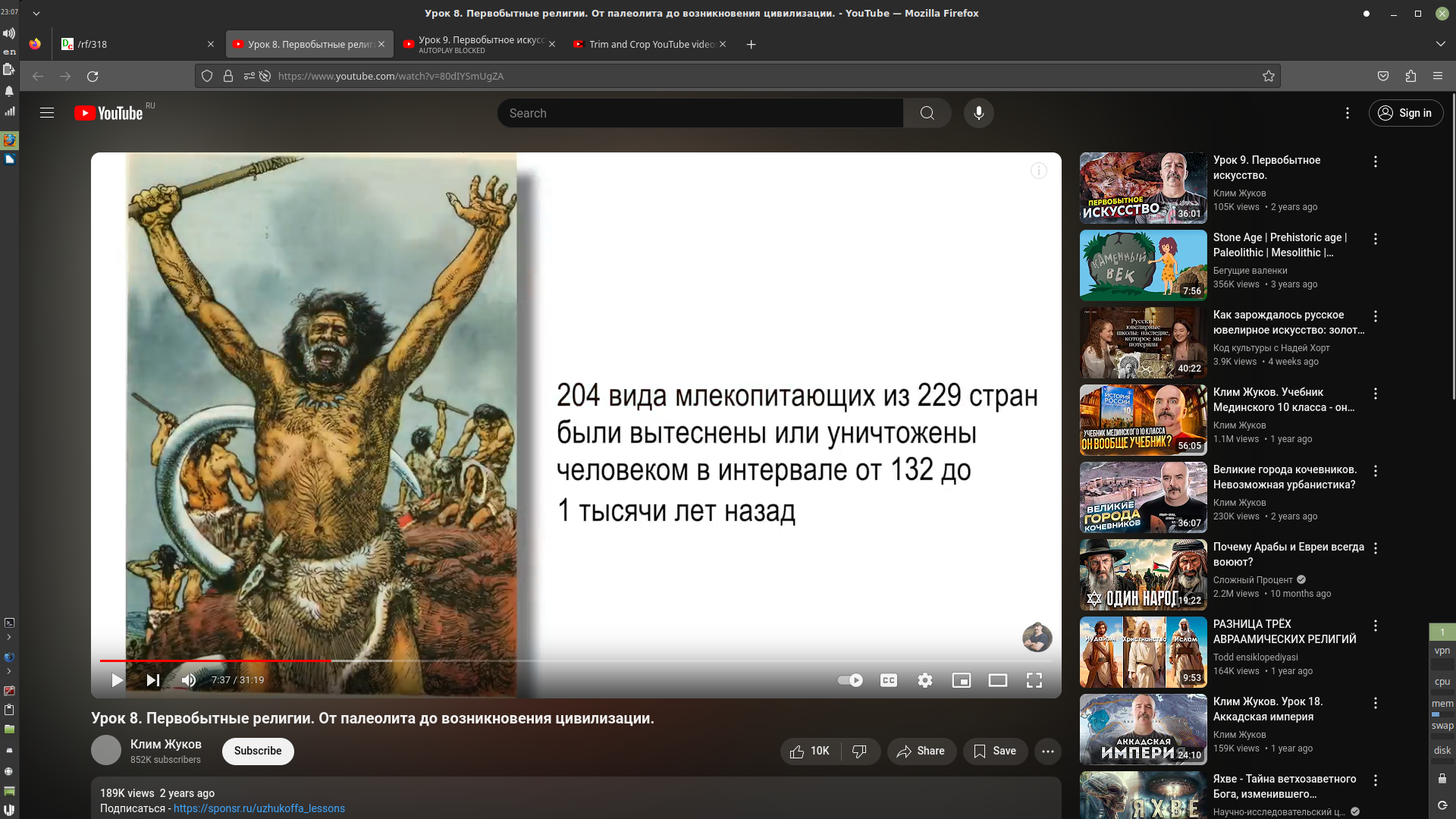Screen dimensions: 1456x819
Task: Go to YouTube home via logo
Action: [x=109, y=113]
